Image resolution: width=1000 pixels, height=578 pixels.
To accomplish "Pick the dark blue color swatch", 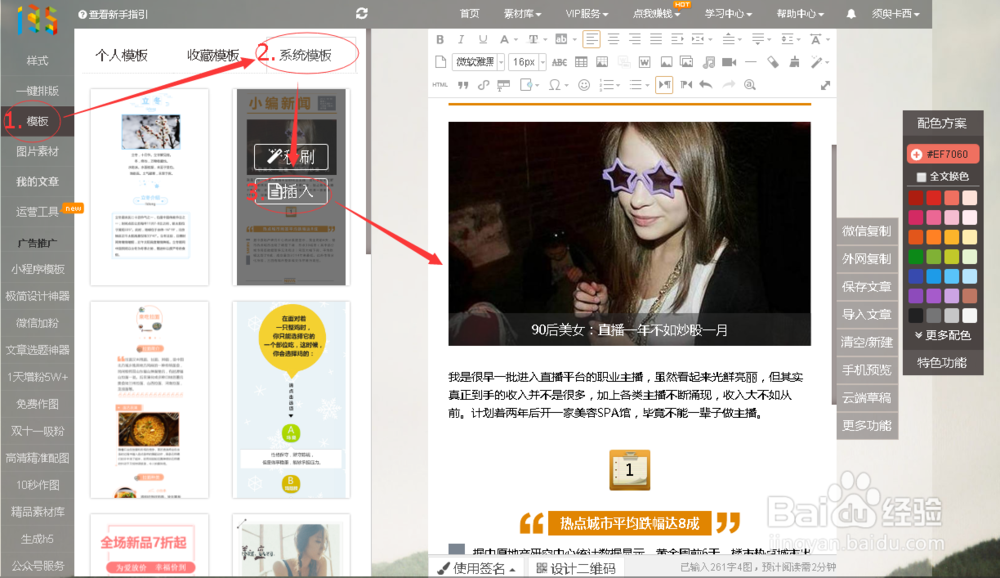I will (x=916, y=276).
